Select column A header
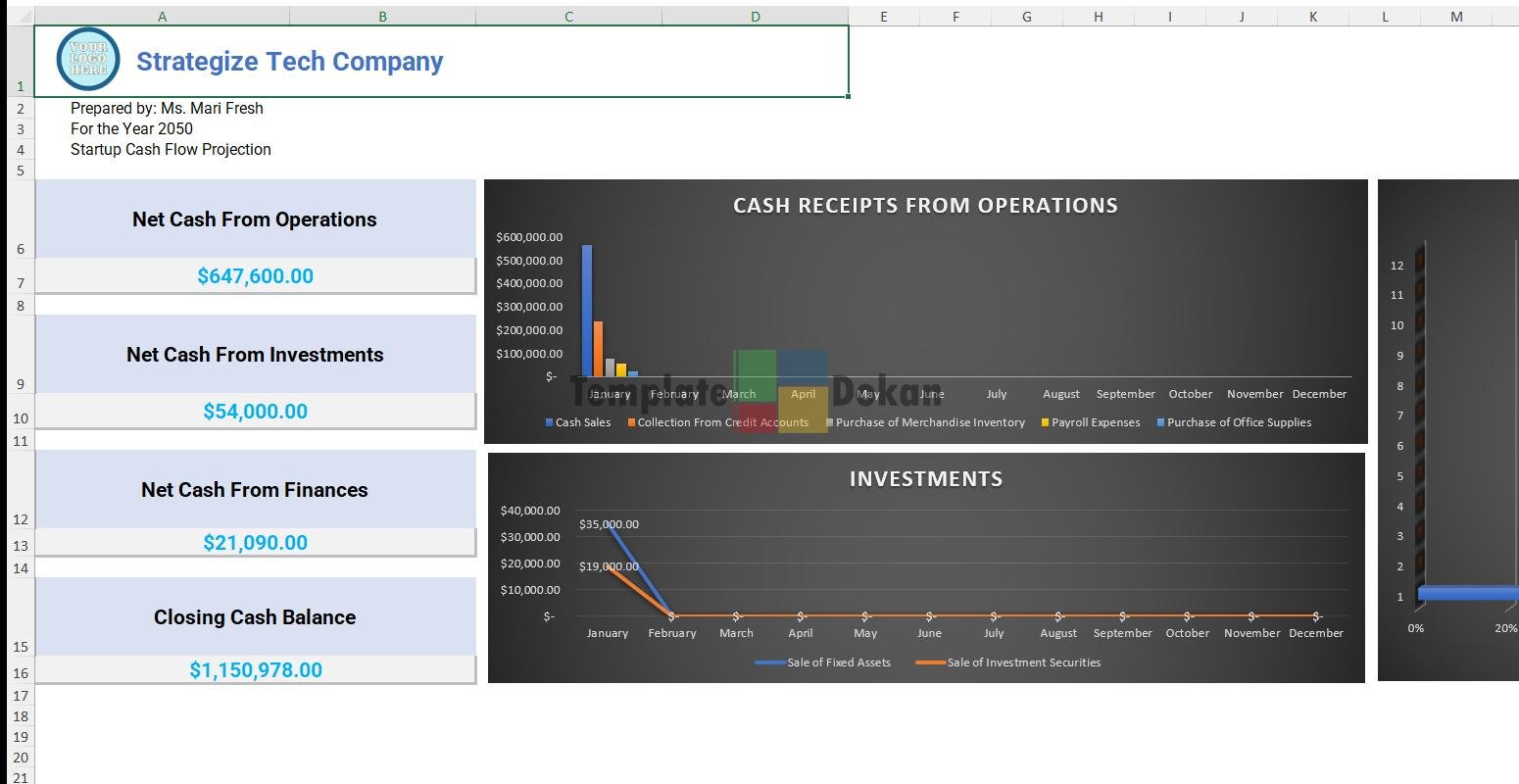Image resolution: width=1519 pixels, height=784 pixels. 162,16
